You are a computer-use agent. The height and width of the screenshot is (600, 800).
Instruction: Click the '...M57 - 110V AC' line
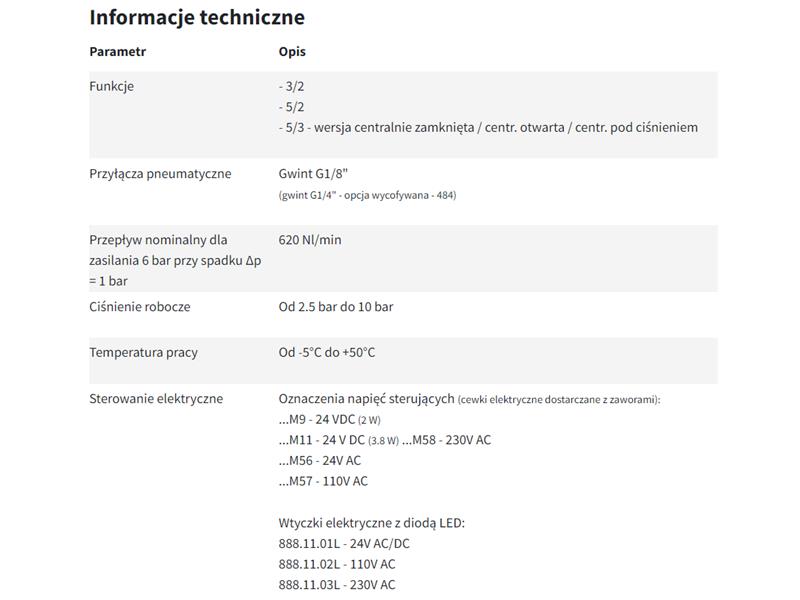click(323, 481)
